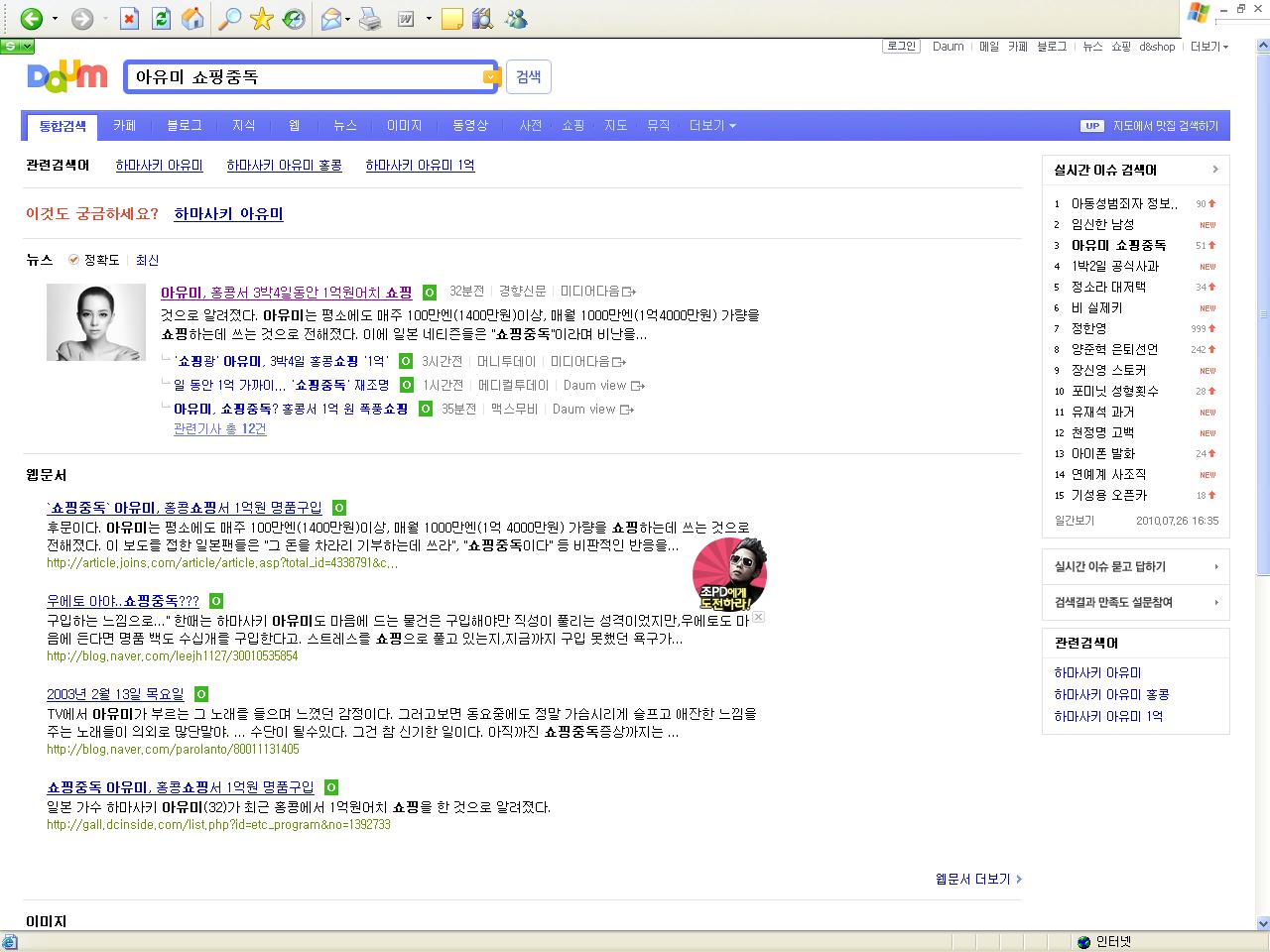The width and height of the screenshot is (1270, 952).
Task: Toggle the 정확도 sort checkbox
Action: tap(73, 260)
